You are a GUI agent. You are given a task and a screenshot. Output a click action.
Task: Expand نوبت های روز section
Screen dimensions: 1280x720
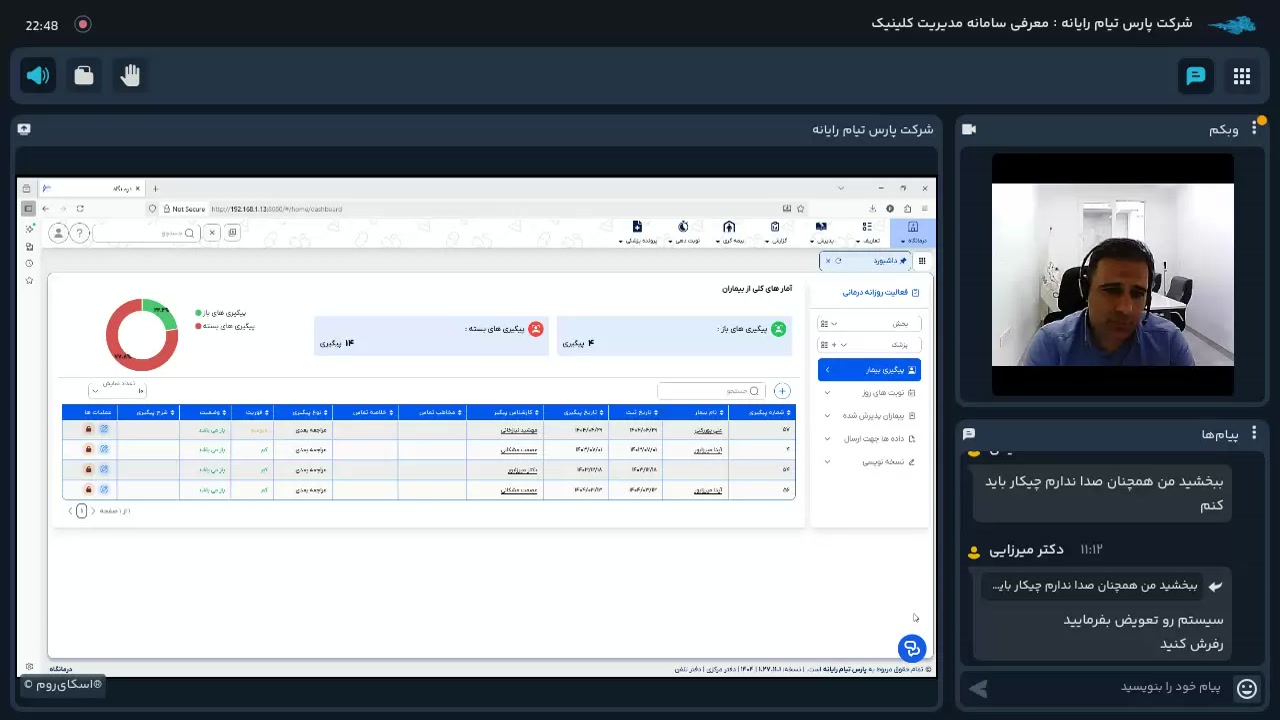tap(869, 393)
